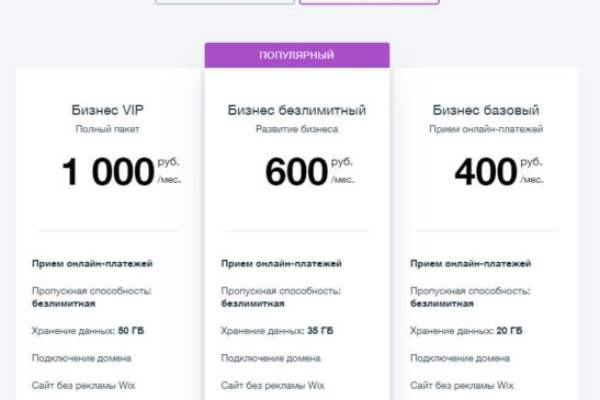The width and height of the screenshot is (600, 400).
Task: Click the left gray-outlined toggle button at top
Action: click(x=224, y=2)
